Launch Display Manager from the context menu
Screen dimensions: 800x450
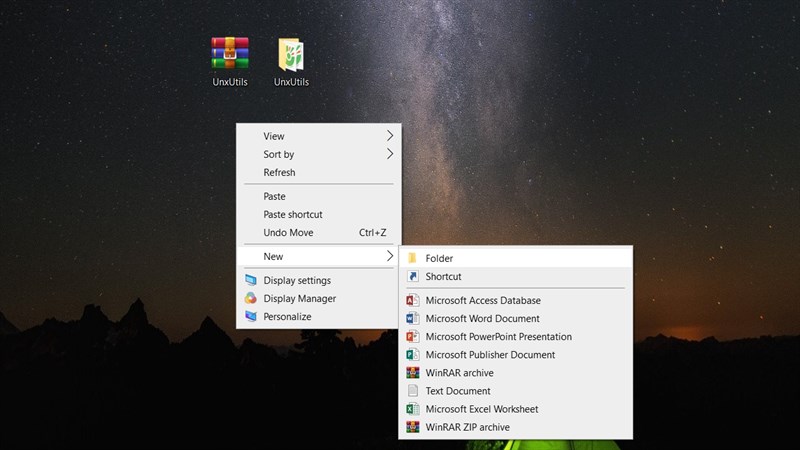[299, 298]
